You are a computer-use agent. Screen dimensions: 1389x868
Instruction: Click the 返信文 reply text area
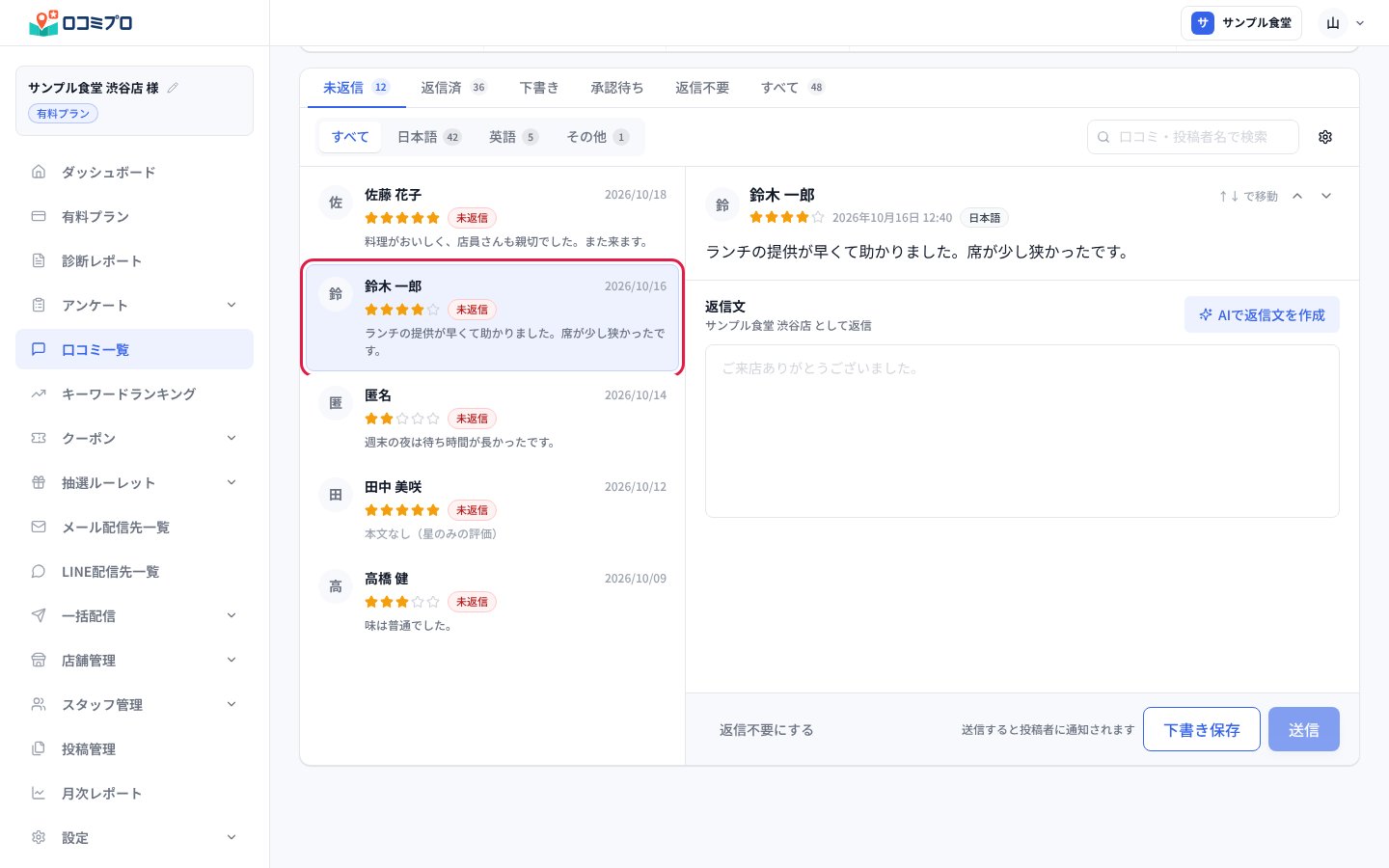(1022, 431)
